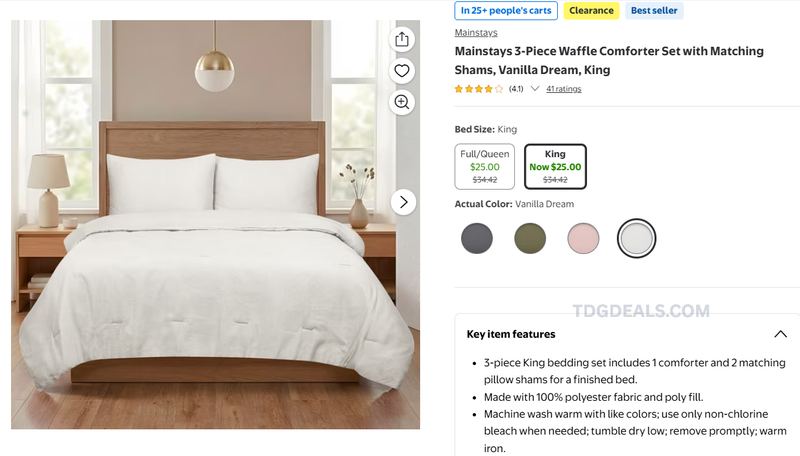
Task: Click the star rating icons
Action: pos(479,89)
